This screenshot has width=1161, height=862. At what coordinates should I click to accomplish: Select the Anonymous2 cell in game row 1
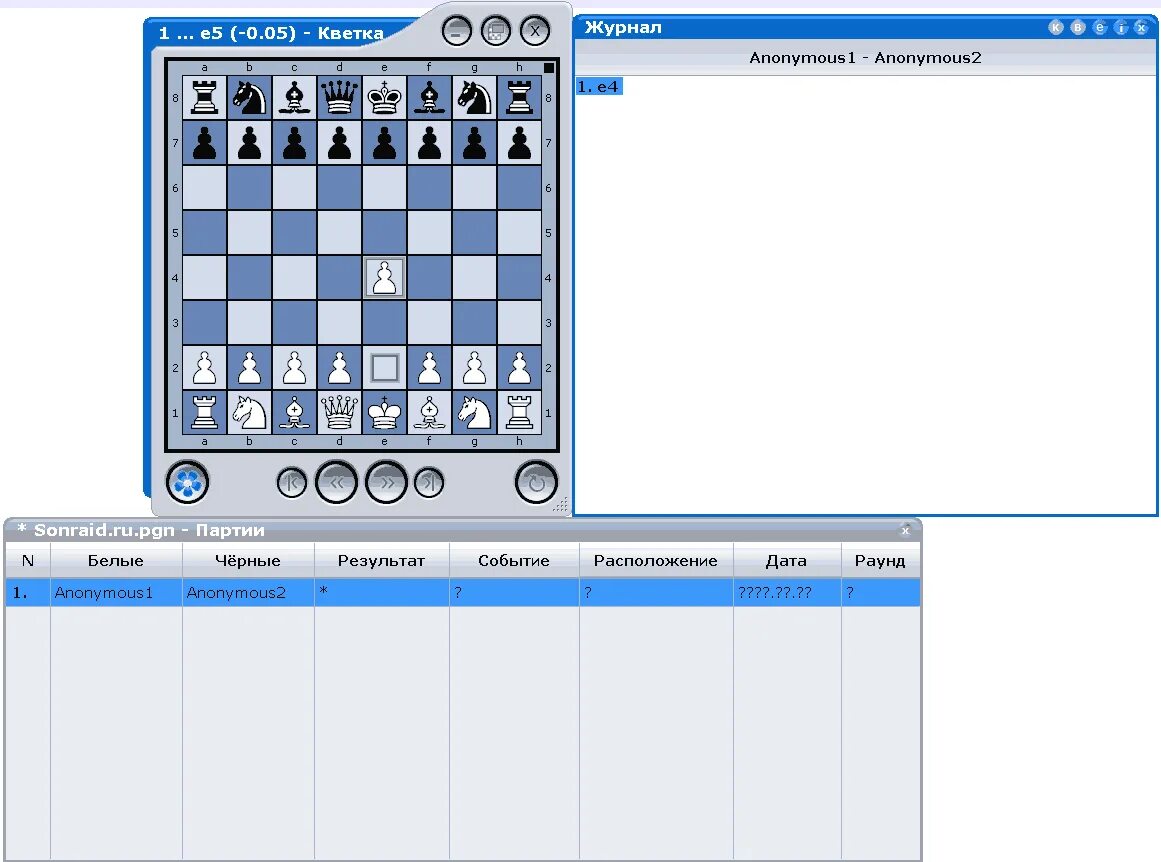pos(248,592)
